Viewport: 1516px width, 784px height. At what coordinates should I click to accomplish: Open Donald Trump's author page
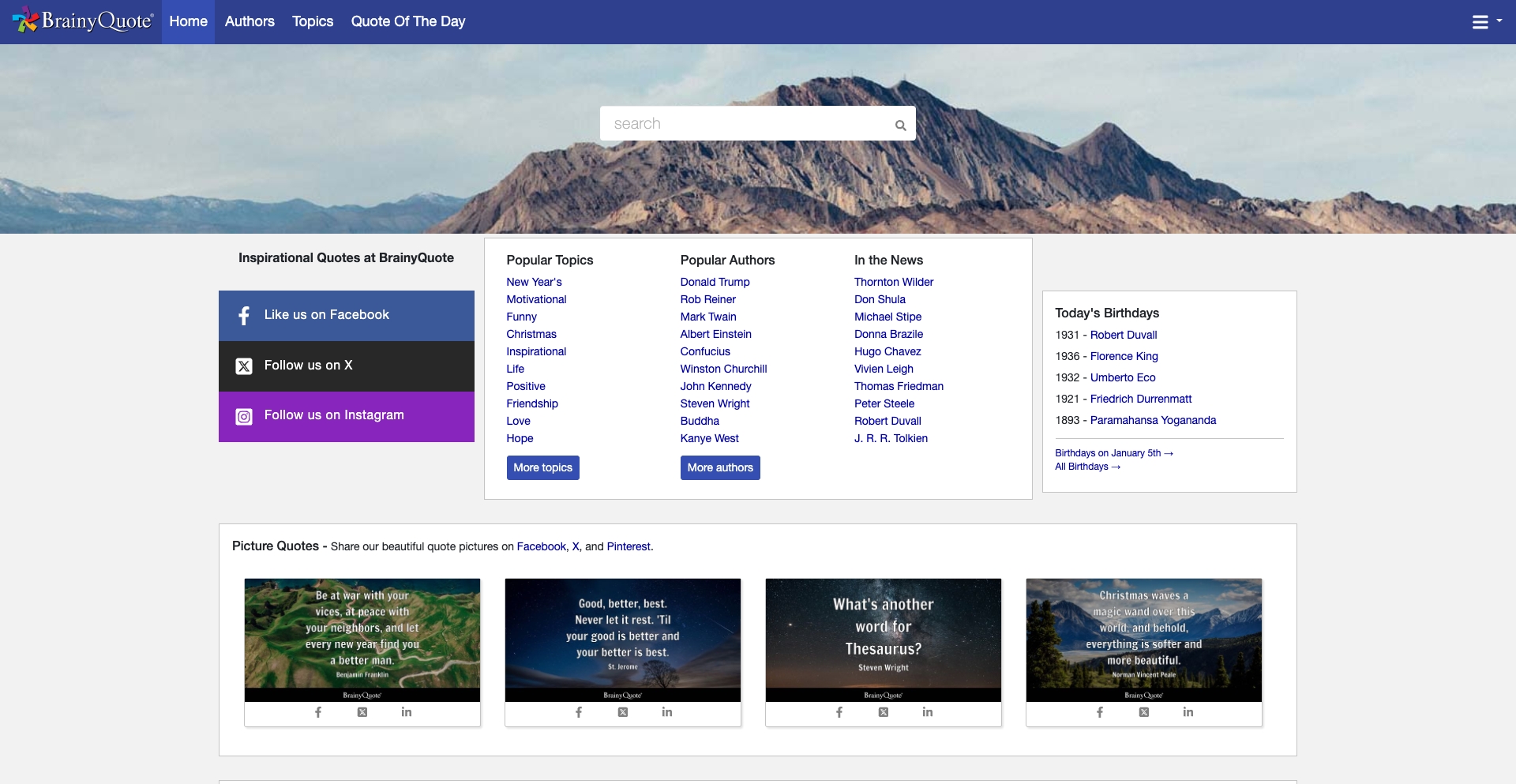[715, 282]
